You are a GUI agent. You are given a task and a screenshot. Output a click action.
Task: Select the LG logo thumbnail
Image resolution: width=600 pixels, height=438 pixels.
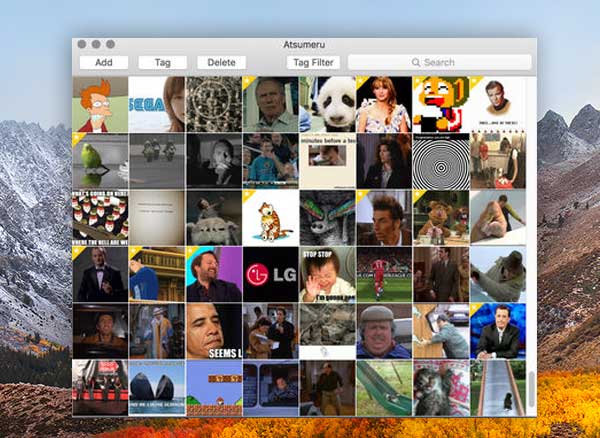coord(271,274)
